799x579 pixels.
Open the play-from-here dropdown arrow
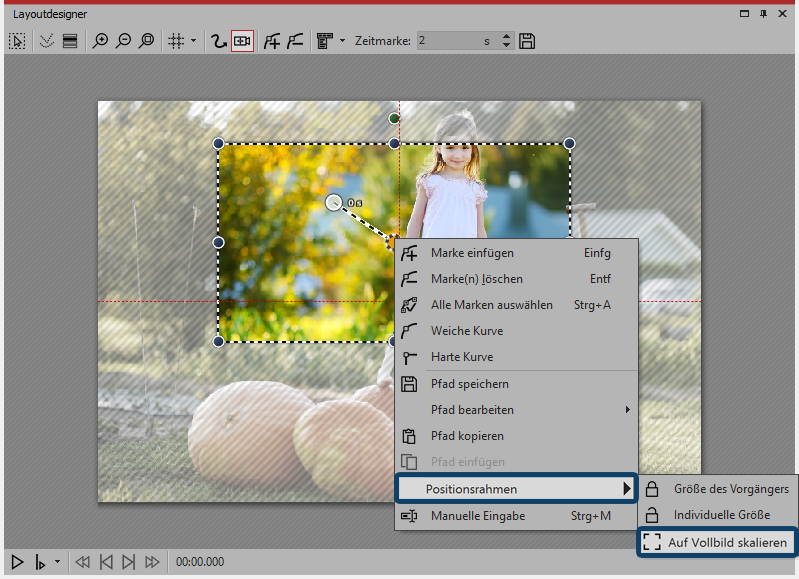coord(57,562)
